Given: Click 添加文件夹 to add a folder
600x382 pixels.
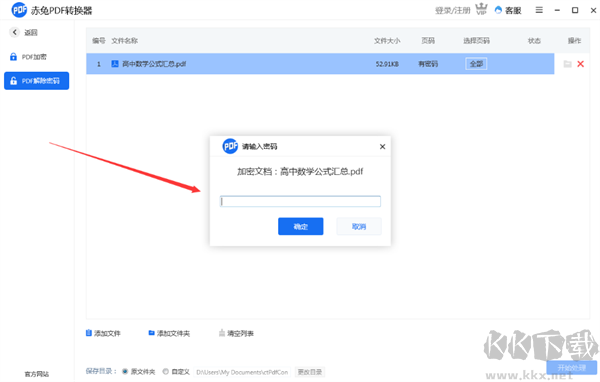Looking at the screenshot, I should (169, 333).
